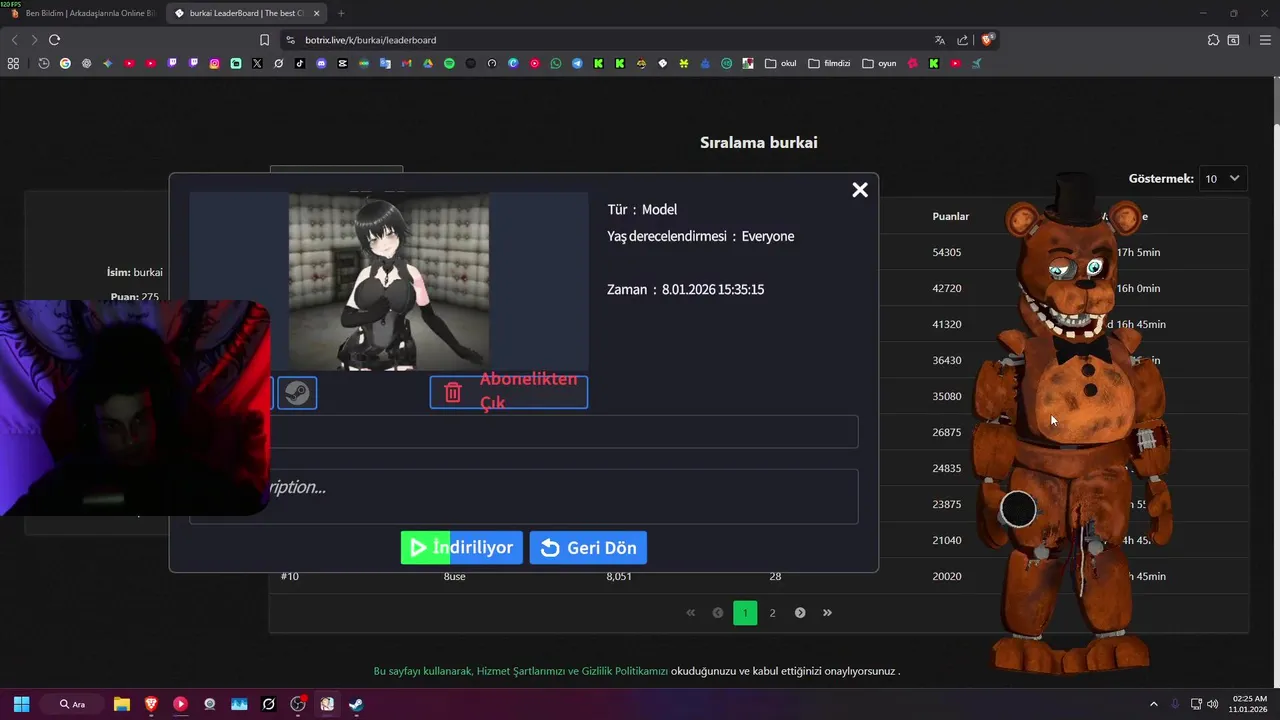
Task: Click the Geri Dön button
Action: pyautogui.click(x=588, y=548)
